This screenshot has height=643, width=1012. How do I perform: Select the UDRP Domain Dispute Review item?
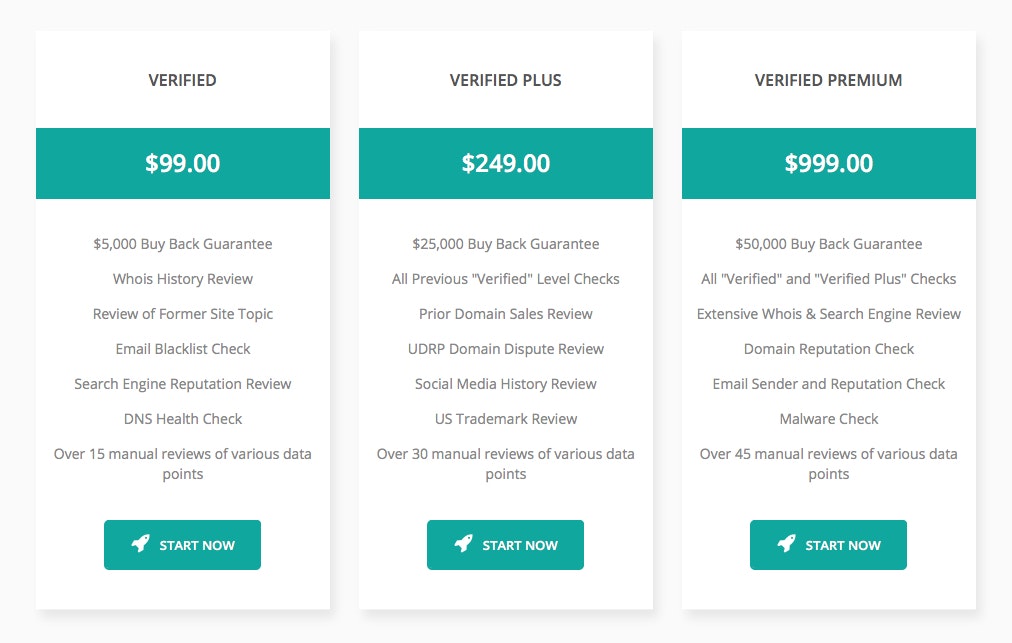click(505, 348)
